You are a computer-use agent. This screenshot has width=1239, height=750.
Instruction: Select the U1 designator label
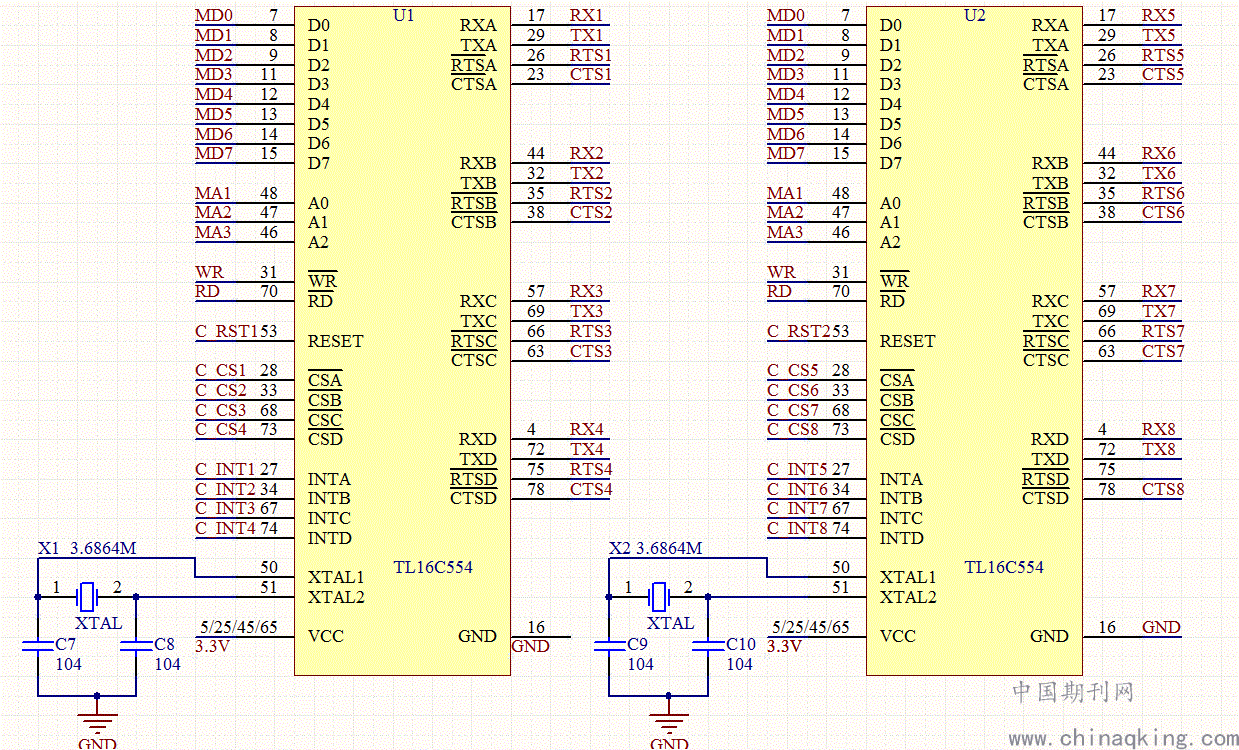click(x=403, y=15)
